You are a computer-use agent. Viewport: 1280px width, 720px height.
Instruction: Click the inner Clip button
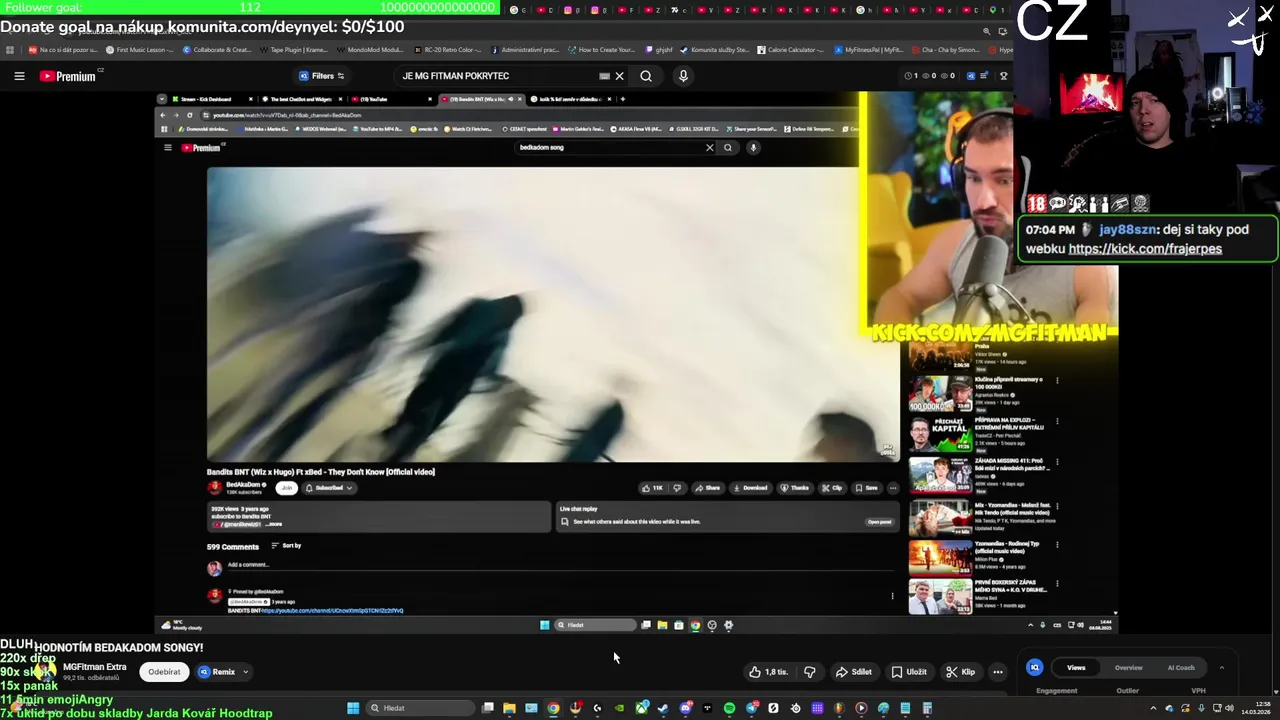coord(832,488)
